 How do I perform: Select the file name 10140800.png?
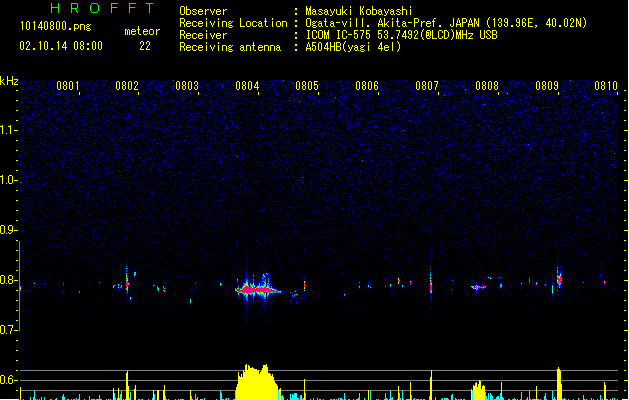point(56,26)
